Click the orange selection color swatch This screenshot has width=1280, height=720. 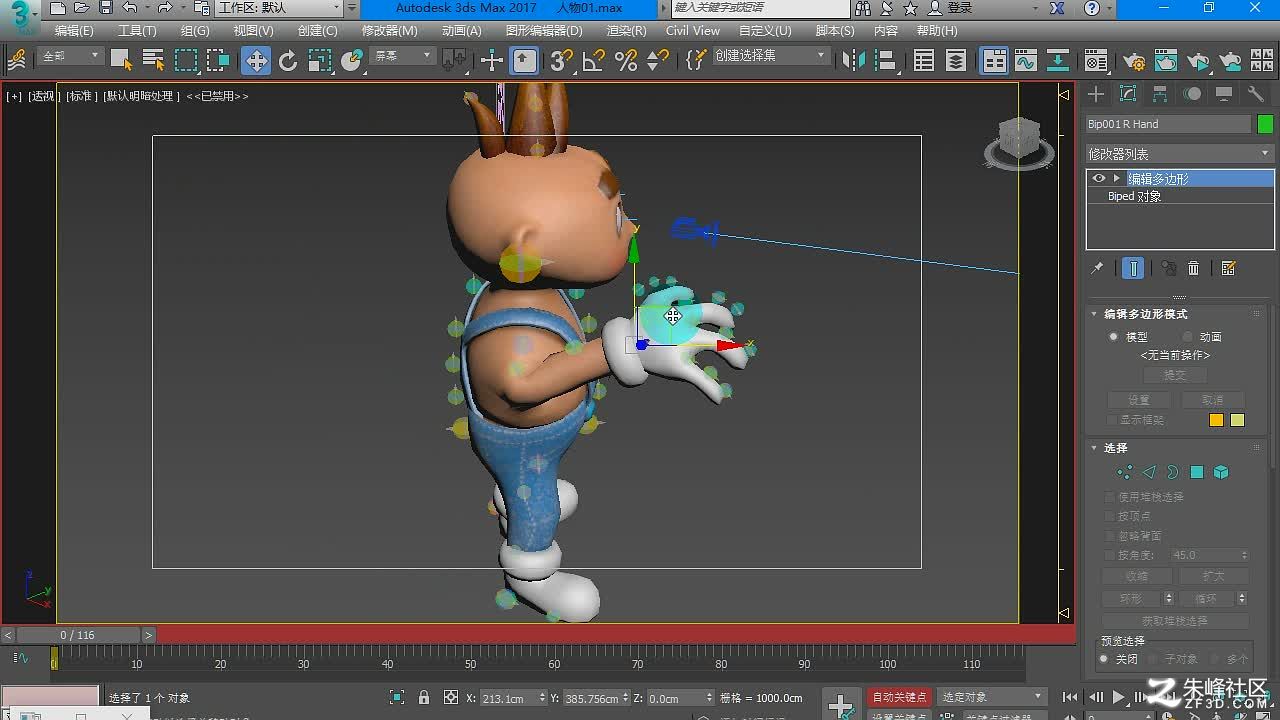pos(1216,420)
